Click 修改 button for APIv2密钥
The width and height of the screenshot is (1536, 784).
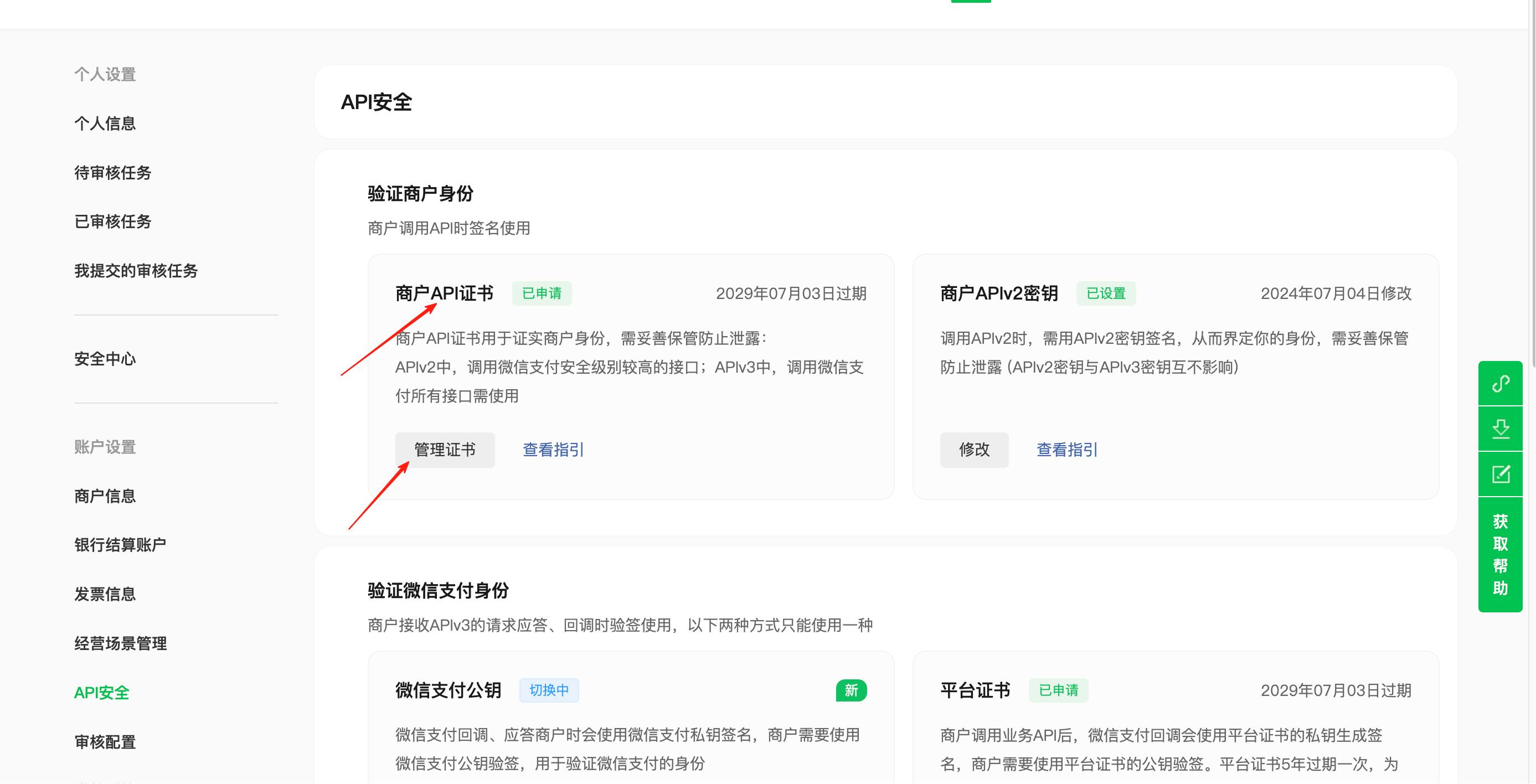[x=975, y=450]
